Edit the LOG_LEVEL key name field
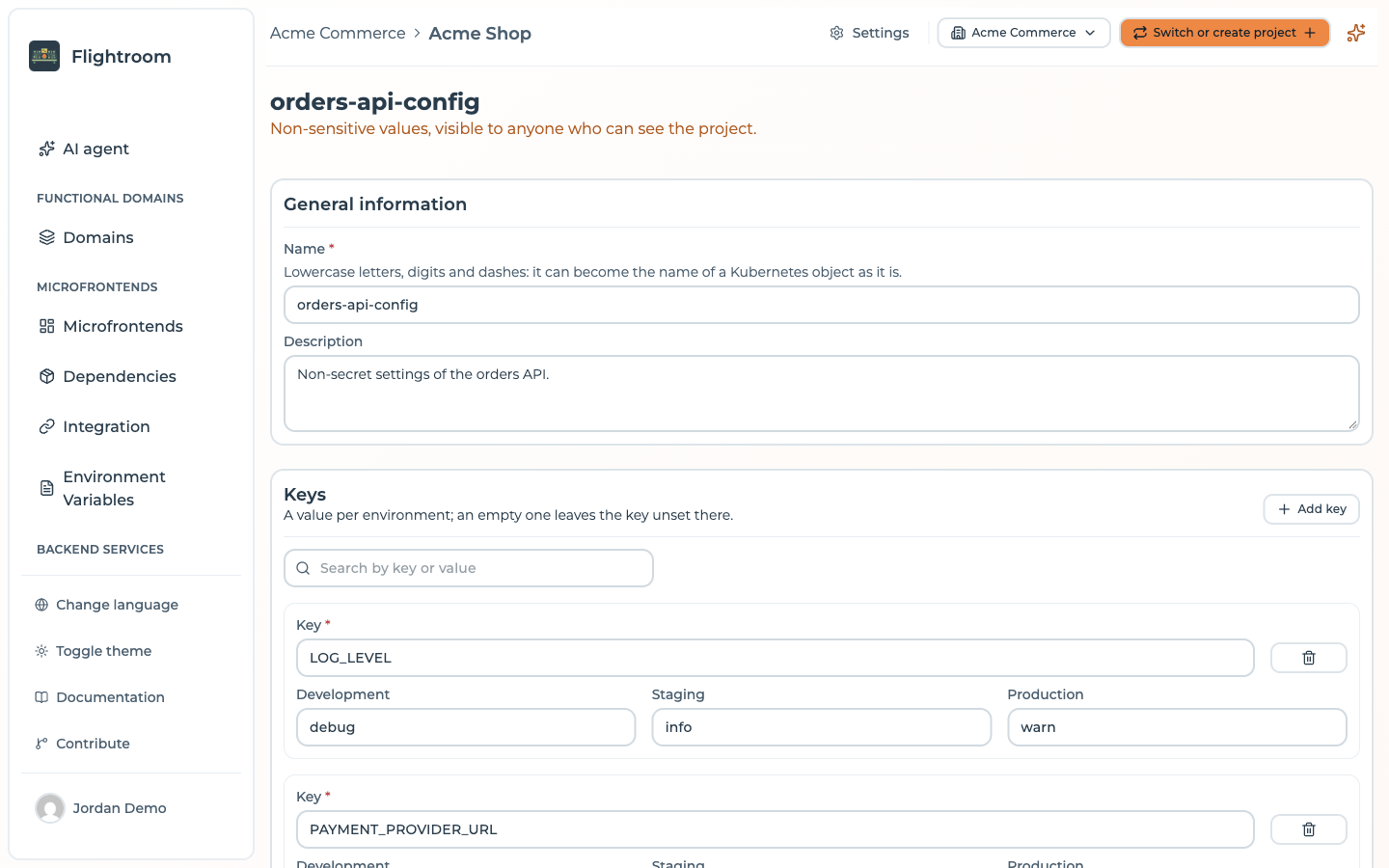This screenshot has height=868, width=1389. (776, 658)
